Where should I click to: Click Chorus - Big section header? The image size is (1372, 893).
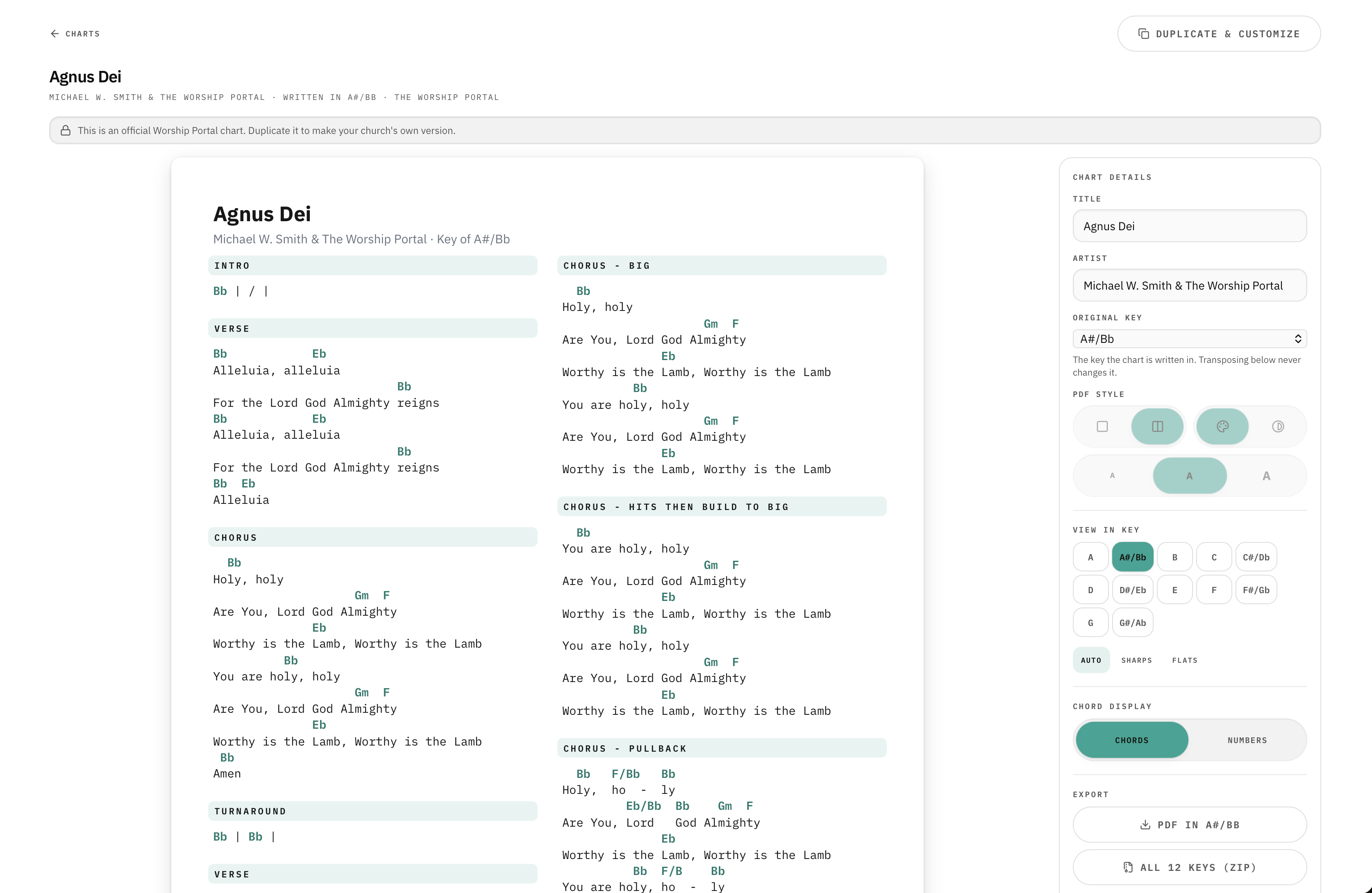(721, 265)
